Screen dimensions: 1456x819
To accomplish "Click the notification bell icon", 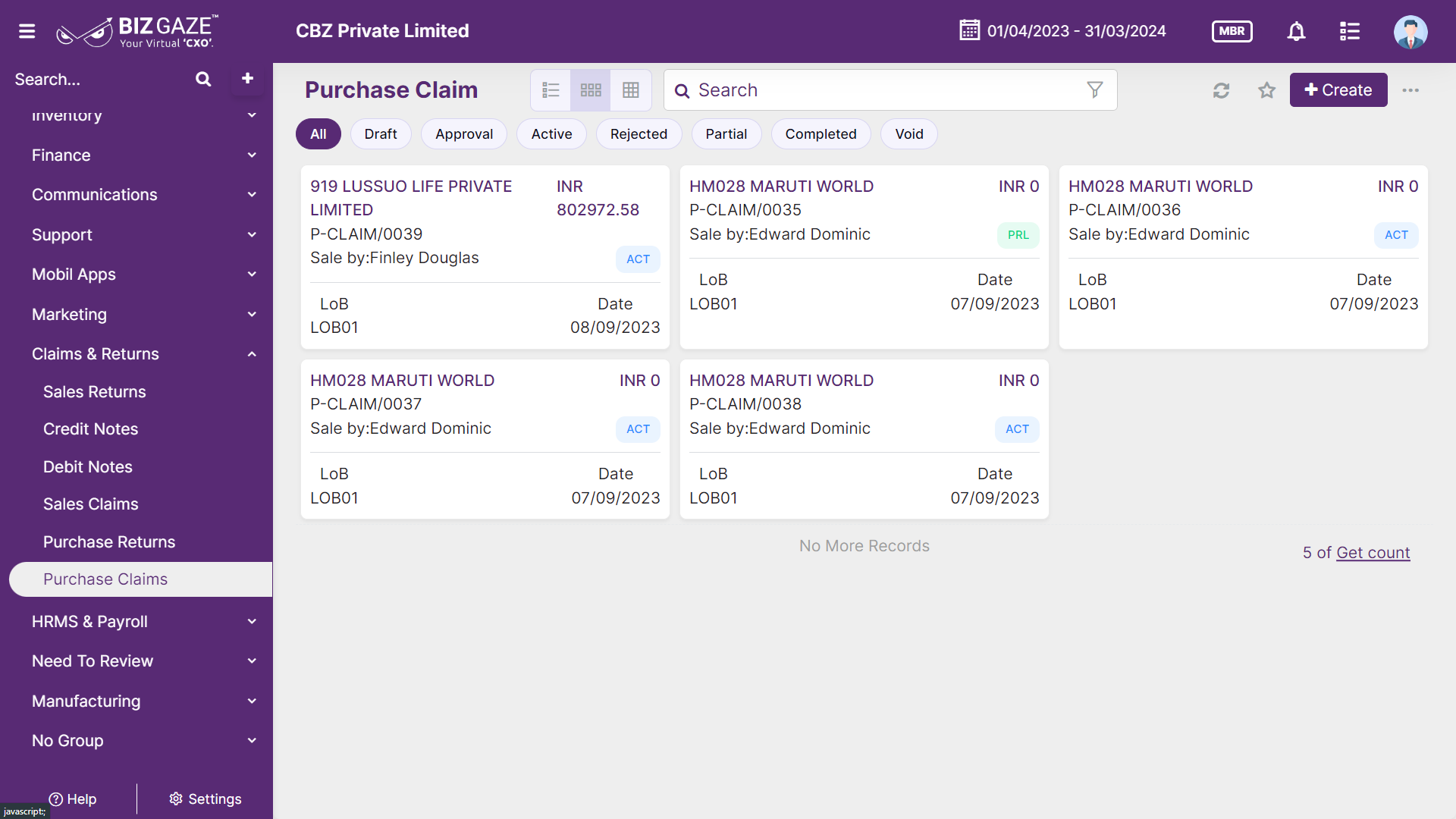I will coord(1296,31).
